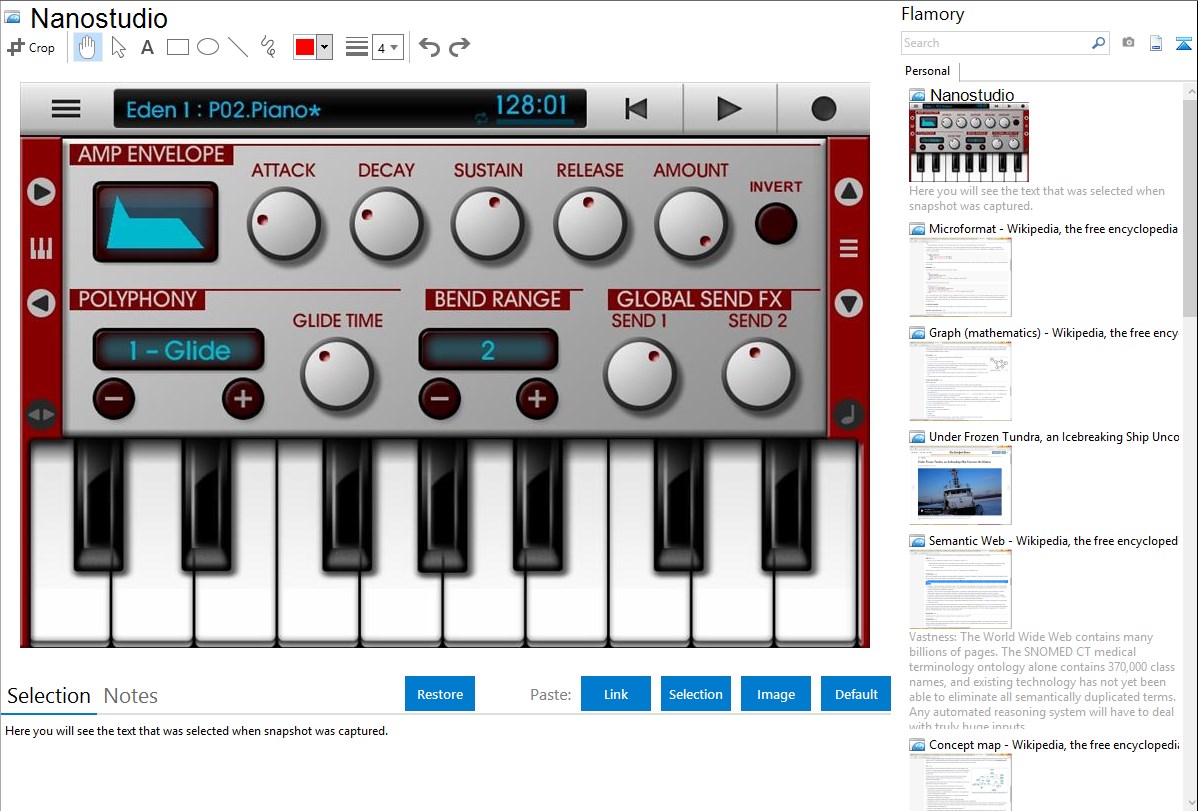The width and height of the screenshot is (1198, 811).
Task: Click the keyboard icon on left strip
Action: coord(41,248)
